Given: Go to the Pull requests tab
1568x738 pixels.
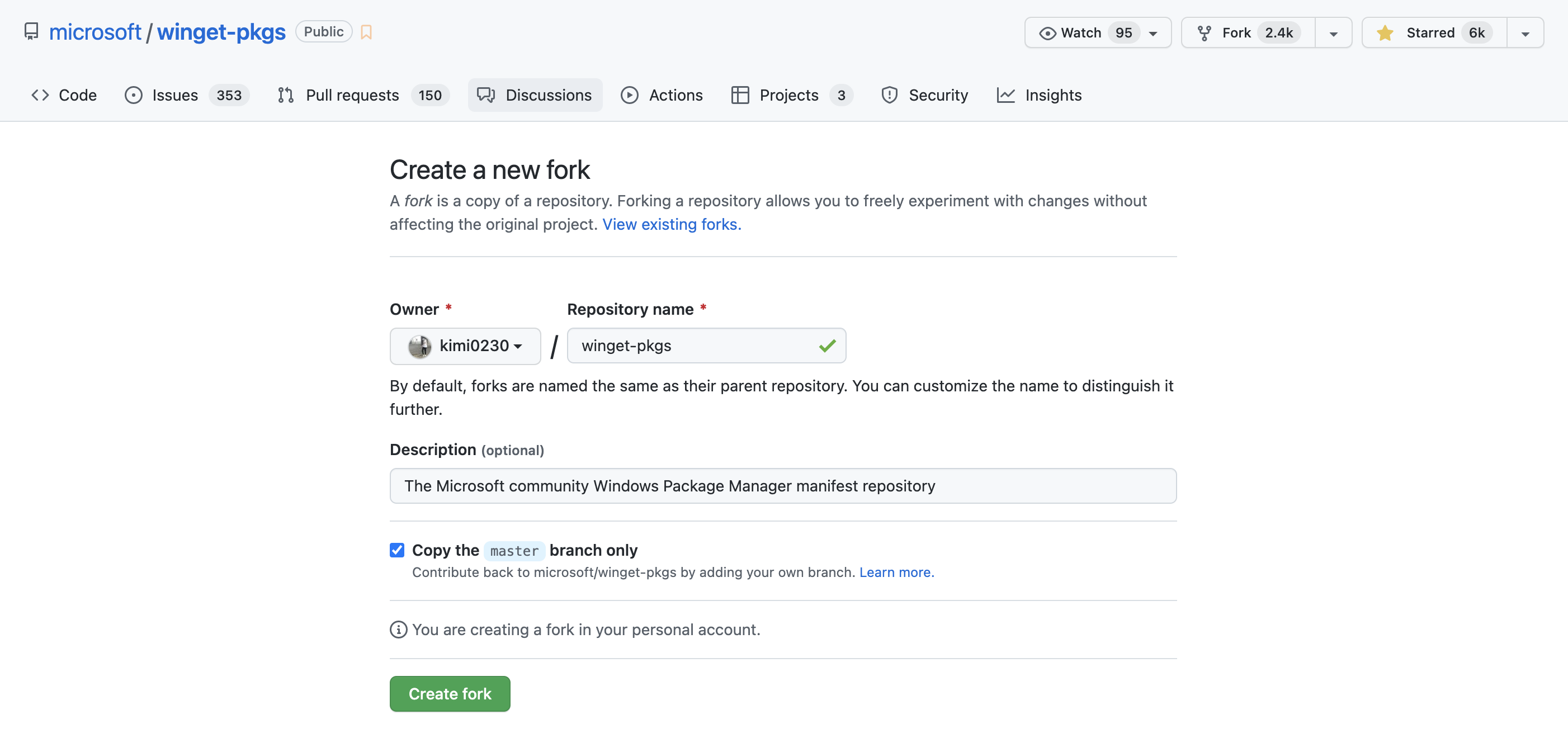Looking at the screenshot, I should tap(363, 95).
